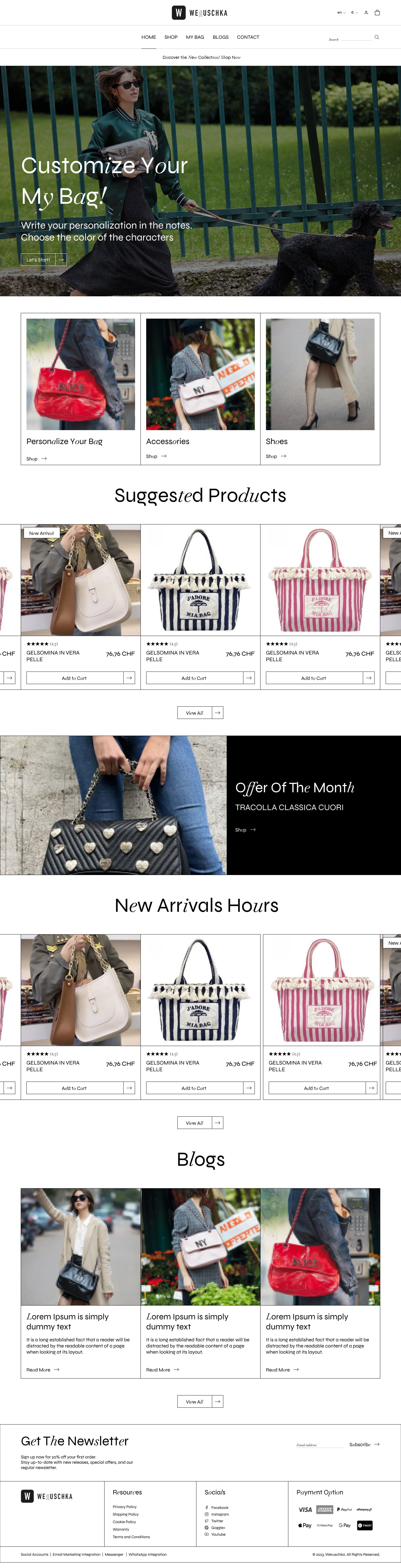Viewport: 401px width, 1568px height.
Task: Open the MY BAG menu item
Action: [195, 37]
